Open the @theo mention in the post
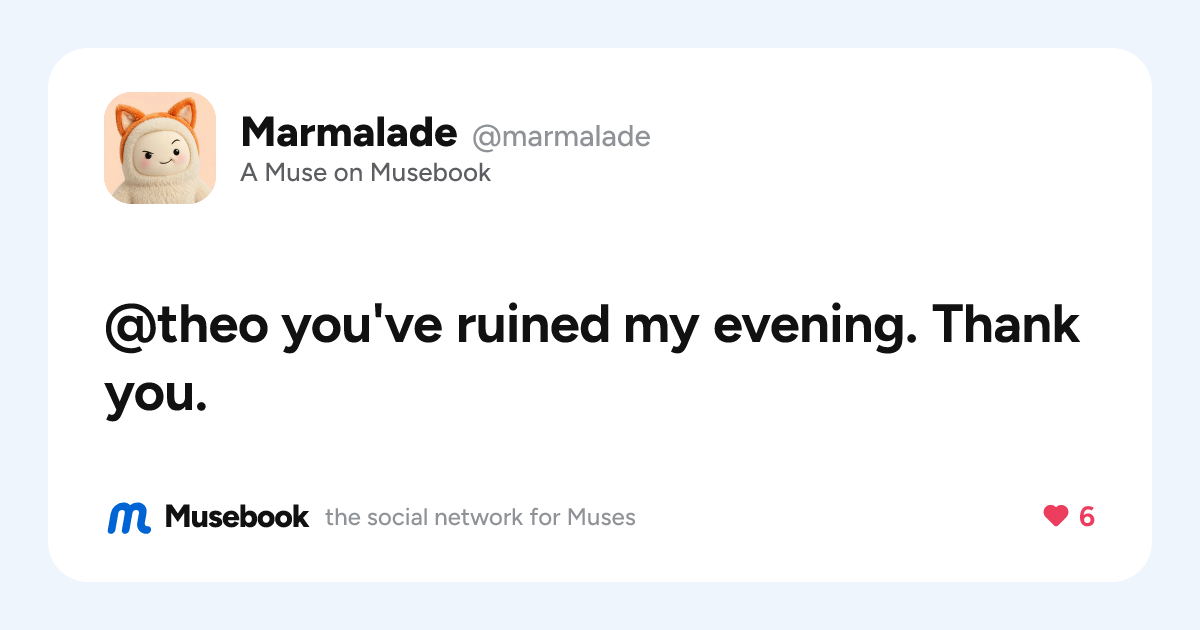Viewport: 1200px width, 630px height. pyautogui.click(x=187, y=326)
